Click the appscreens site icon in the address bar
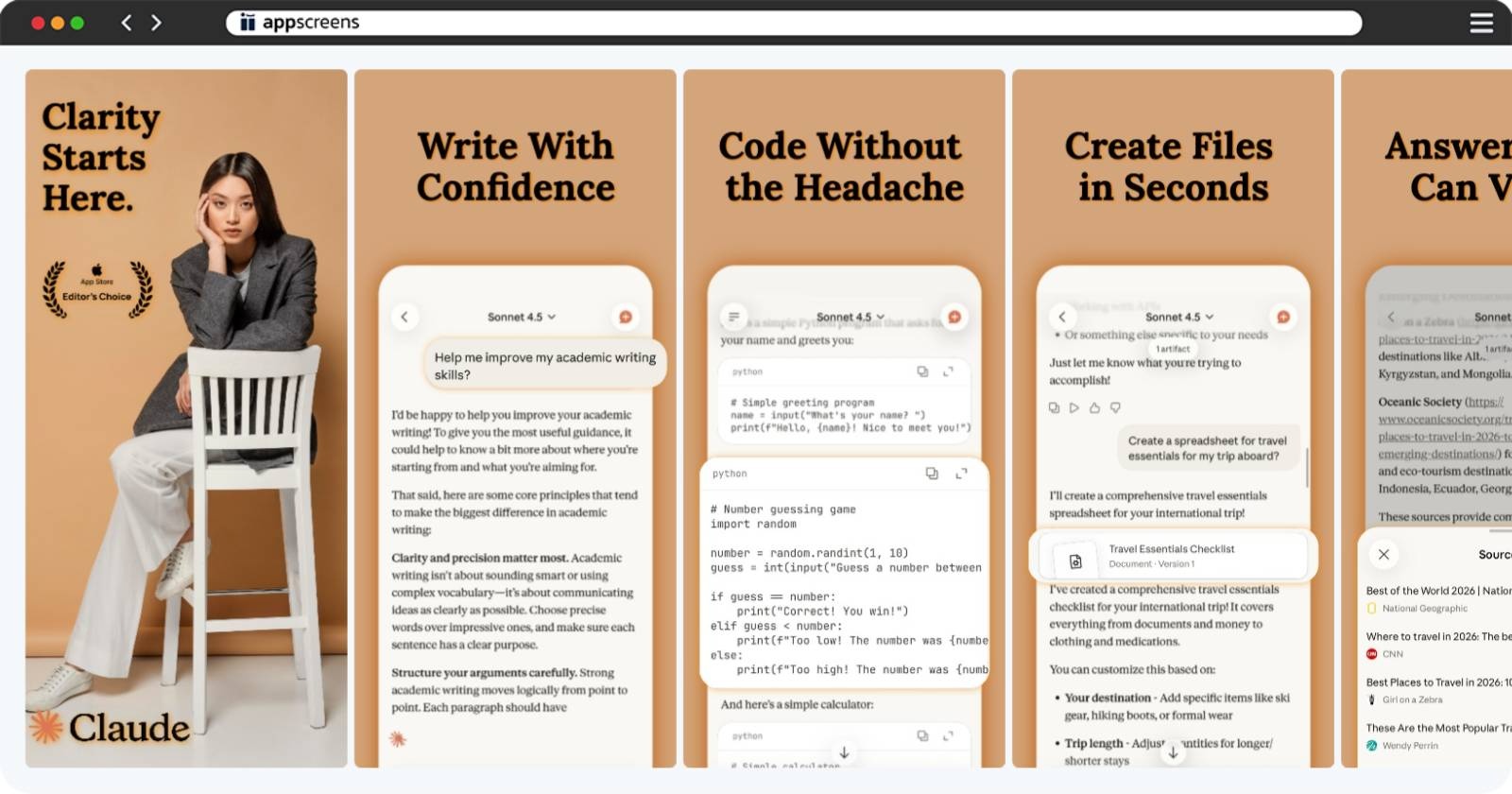This screenshot has width=1512, height=794. click(248, 23)
